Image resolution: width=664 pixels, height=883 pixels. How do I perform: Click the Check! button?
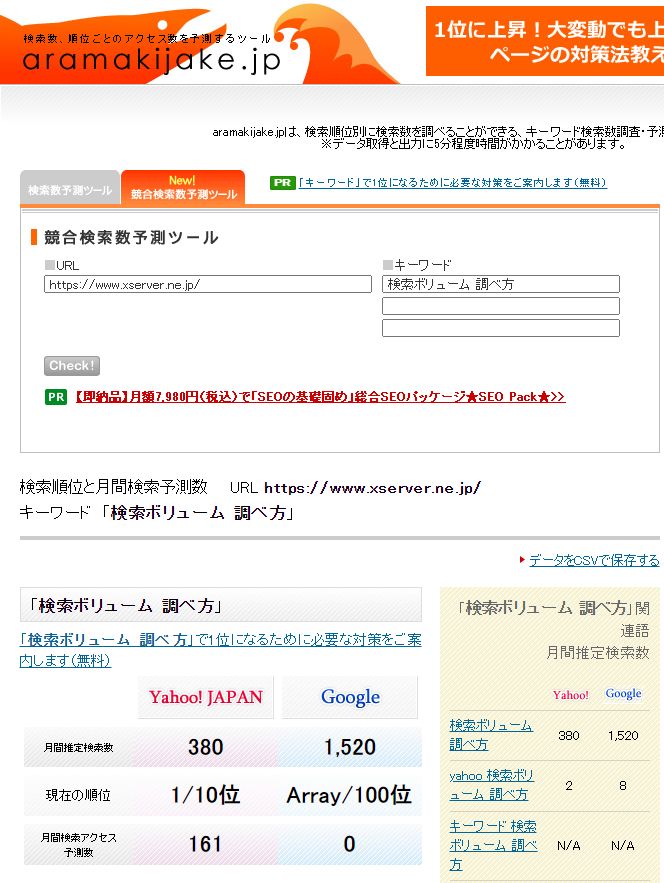72,365
